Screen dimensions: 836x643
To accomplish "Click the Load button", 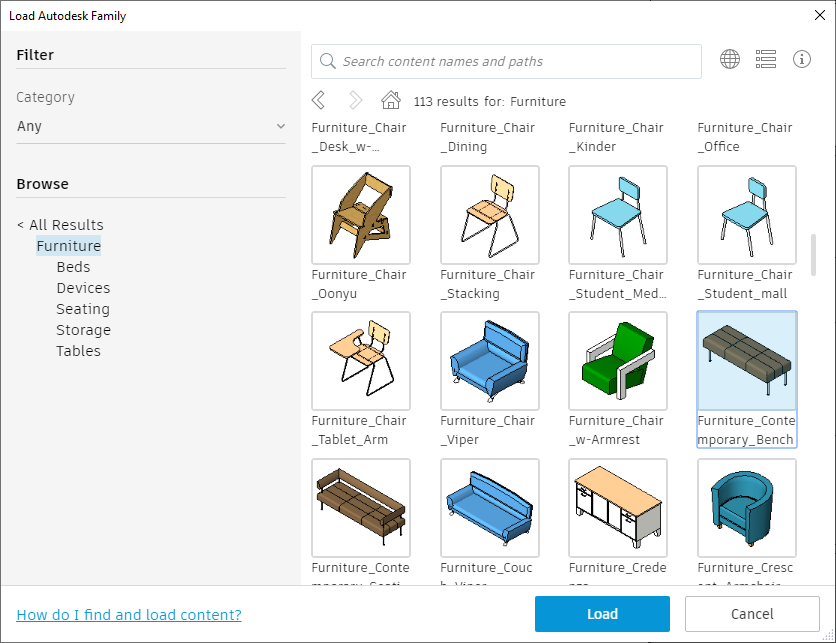I will tap(602, 614).
